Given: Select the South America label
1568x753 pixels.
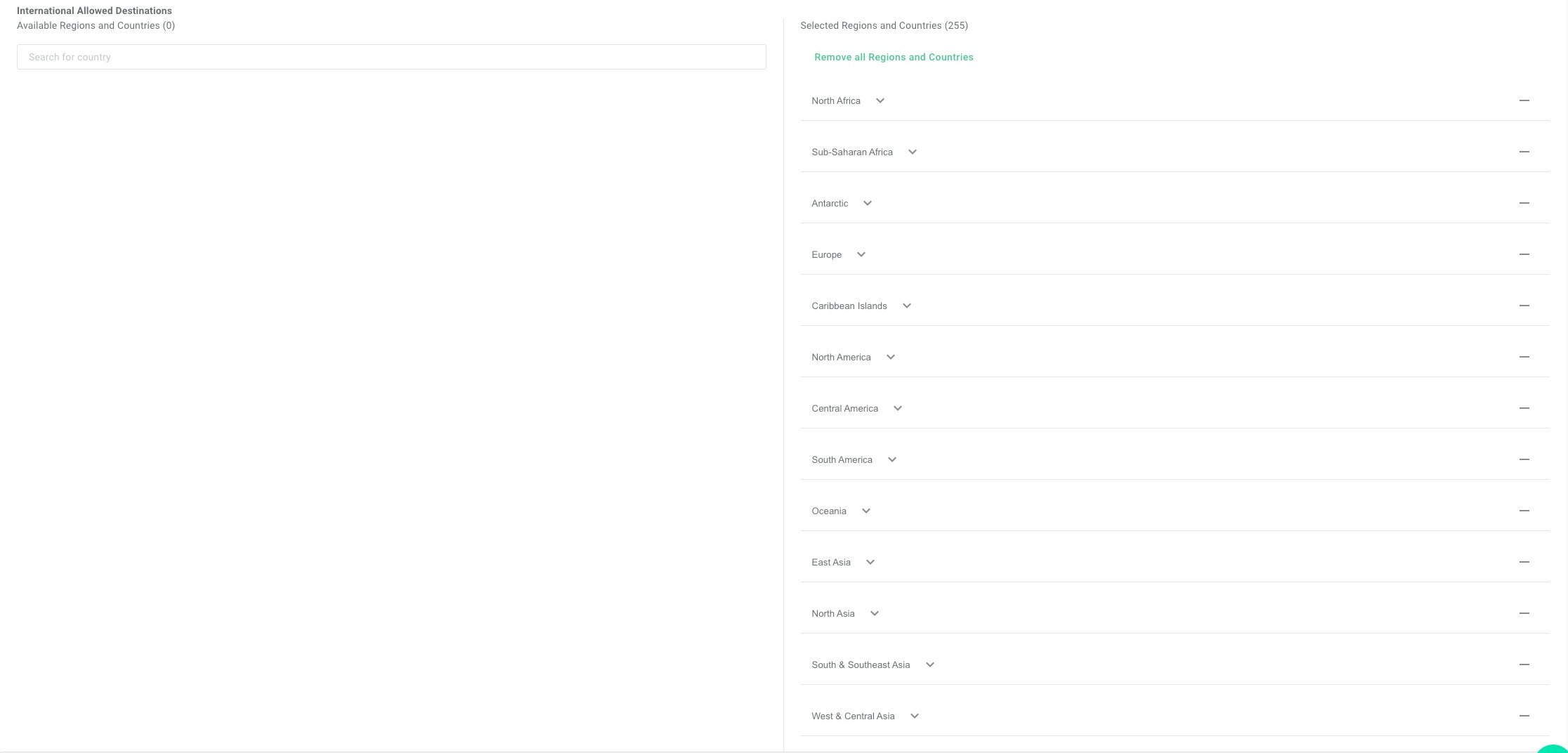Looking at the screenshot, I should coord(842,459).
